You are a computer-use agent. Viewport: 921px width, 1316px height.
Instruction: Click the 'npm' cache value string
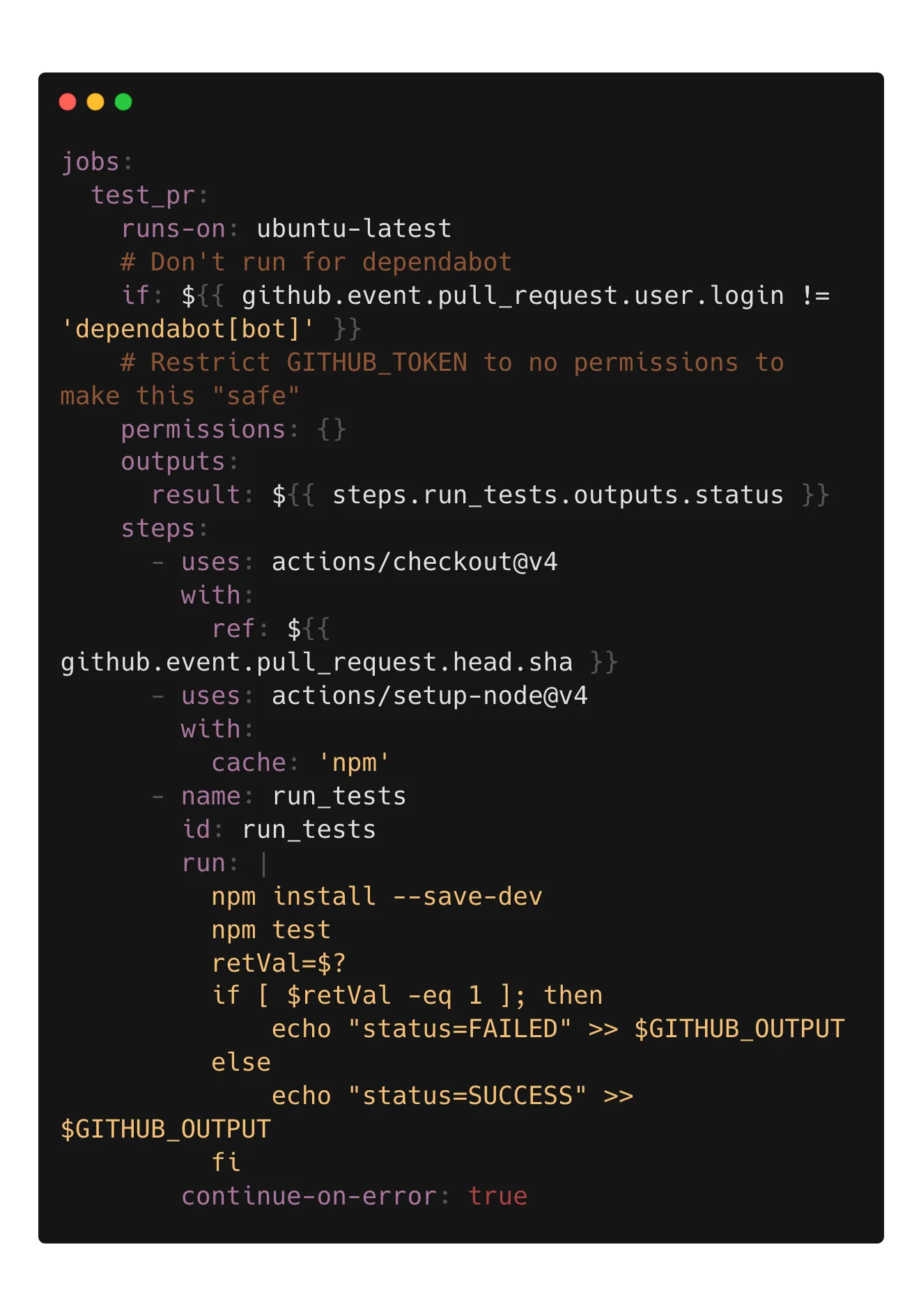354,763
